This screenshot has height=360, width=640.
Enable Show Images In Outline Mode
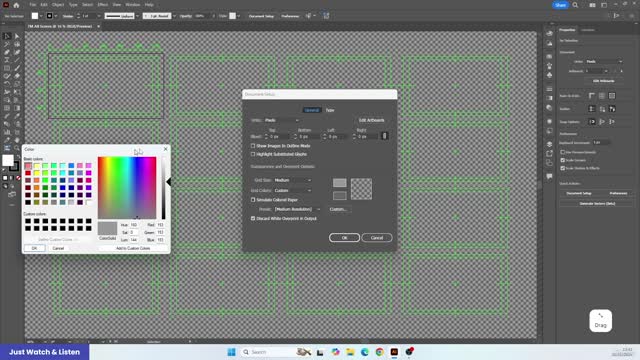[253, 146]
